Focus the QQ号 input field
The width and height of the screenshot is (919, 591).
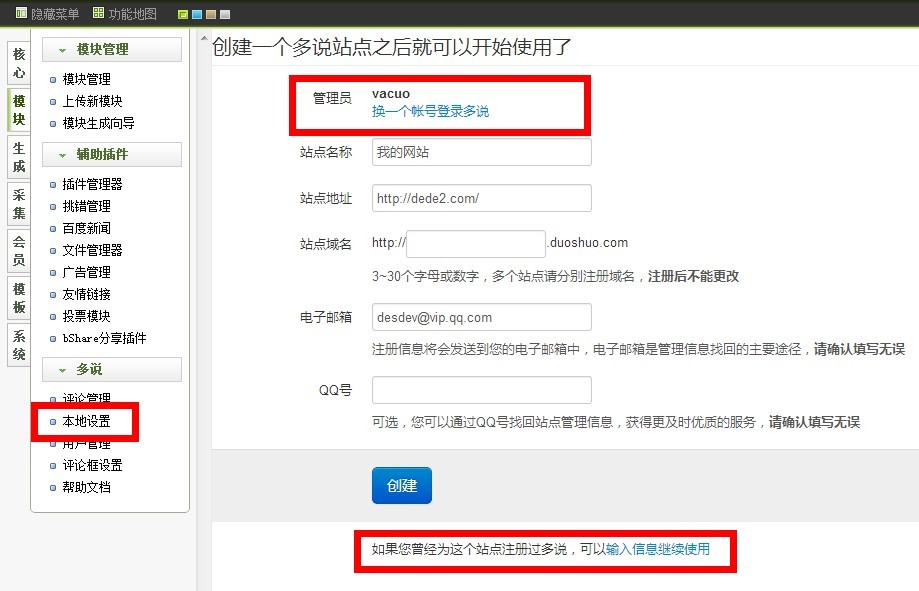pos(482,390)
